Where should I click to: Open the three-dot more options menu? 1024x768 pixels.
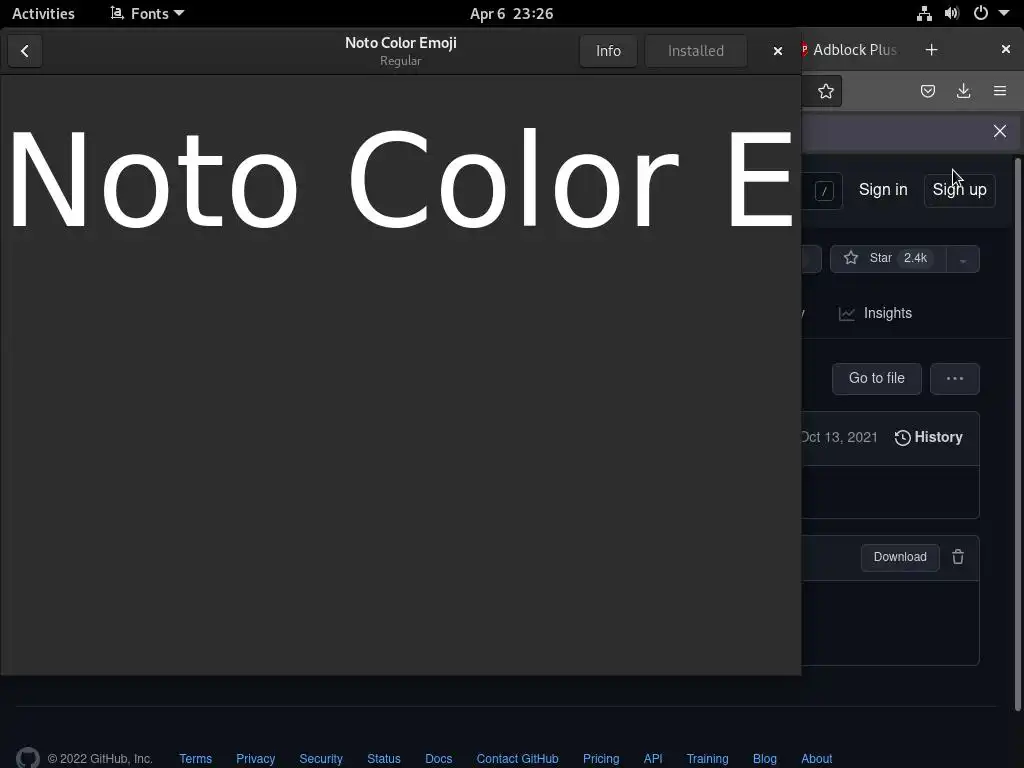point(955,379)
